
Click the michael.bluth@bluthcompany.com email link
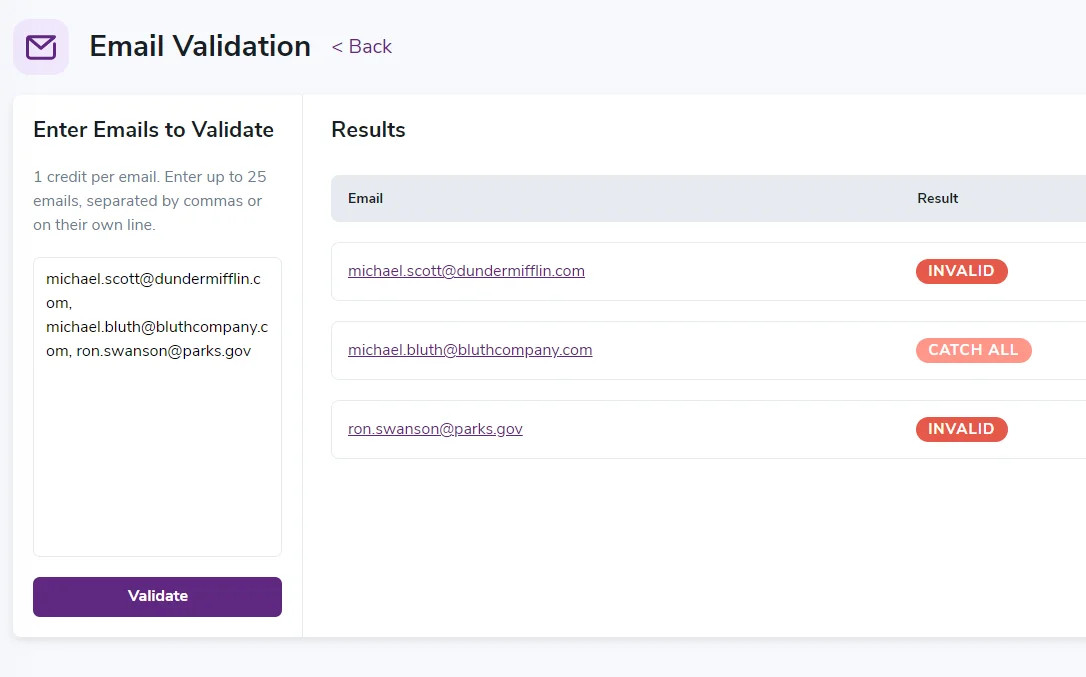(469, 350)
